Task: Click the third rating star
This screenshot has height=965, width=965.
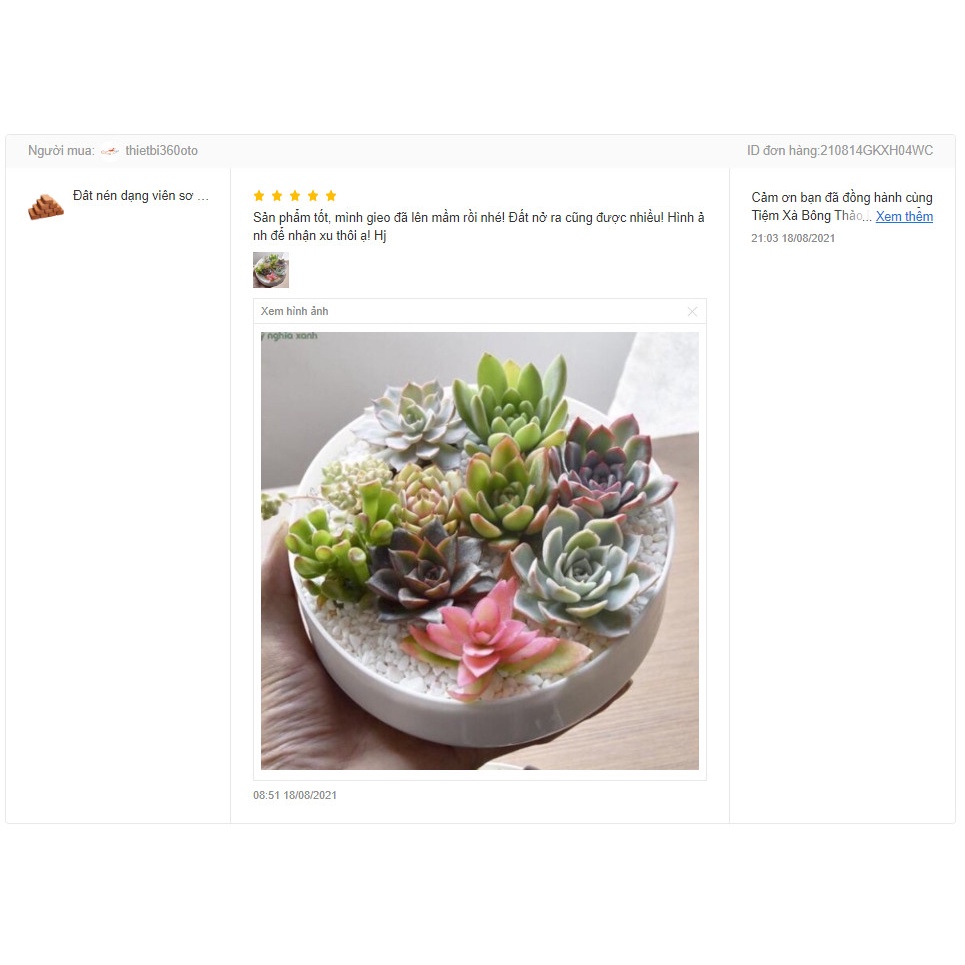Action: point(295,196)
